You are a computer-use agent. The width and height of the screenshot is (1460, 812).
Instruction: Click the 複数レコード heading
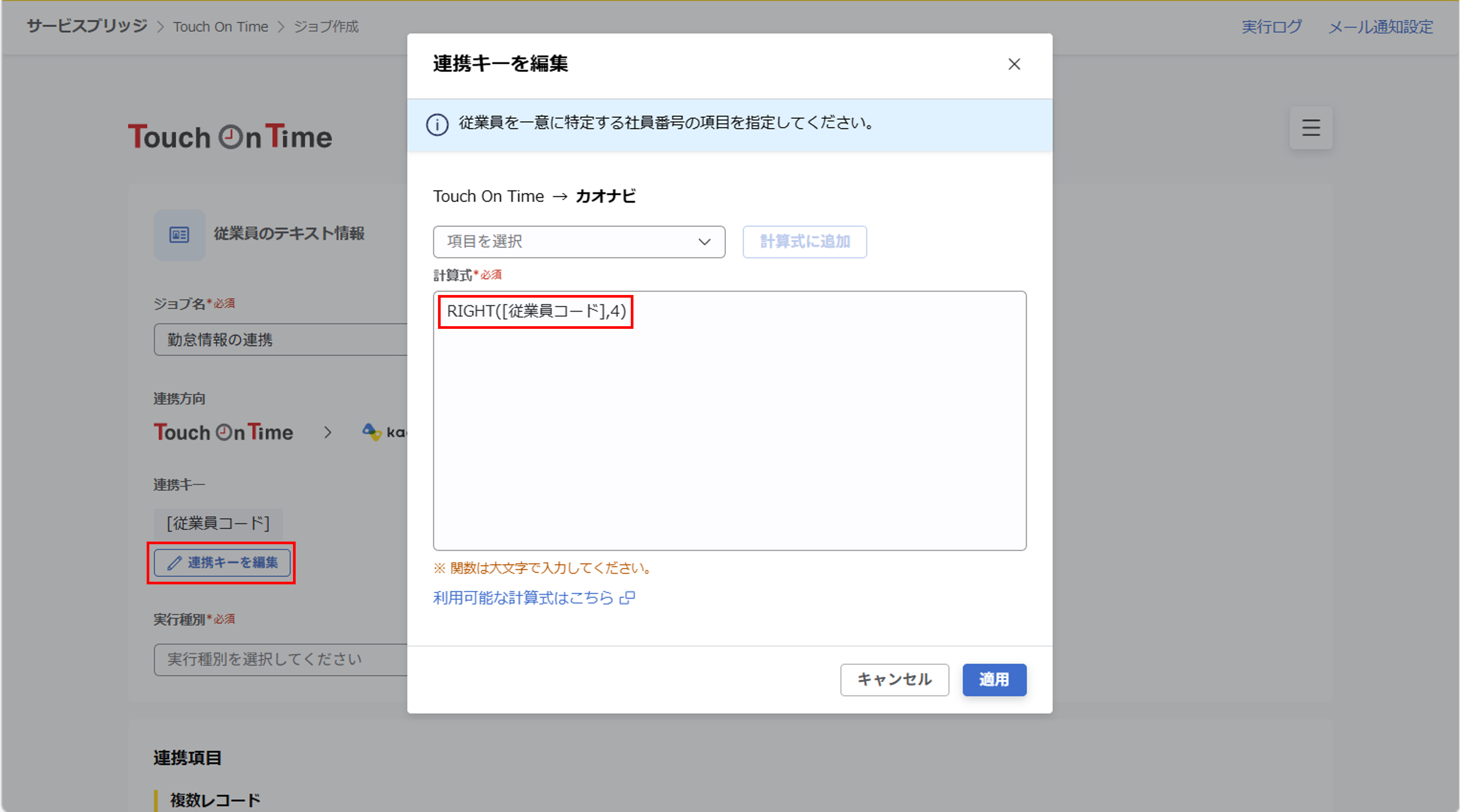(x=215, y=799)
